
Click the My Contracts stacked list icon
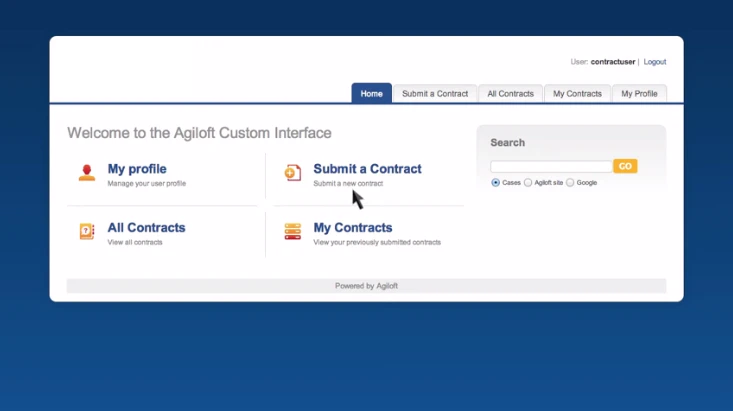(x=293, y=231)
